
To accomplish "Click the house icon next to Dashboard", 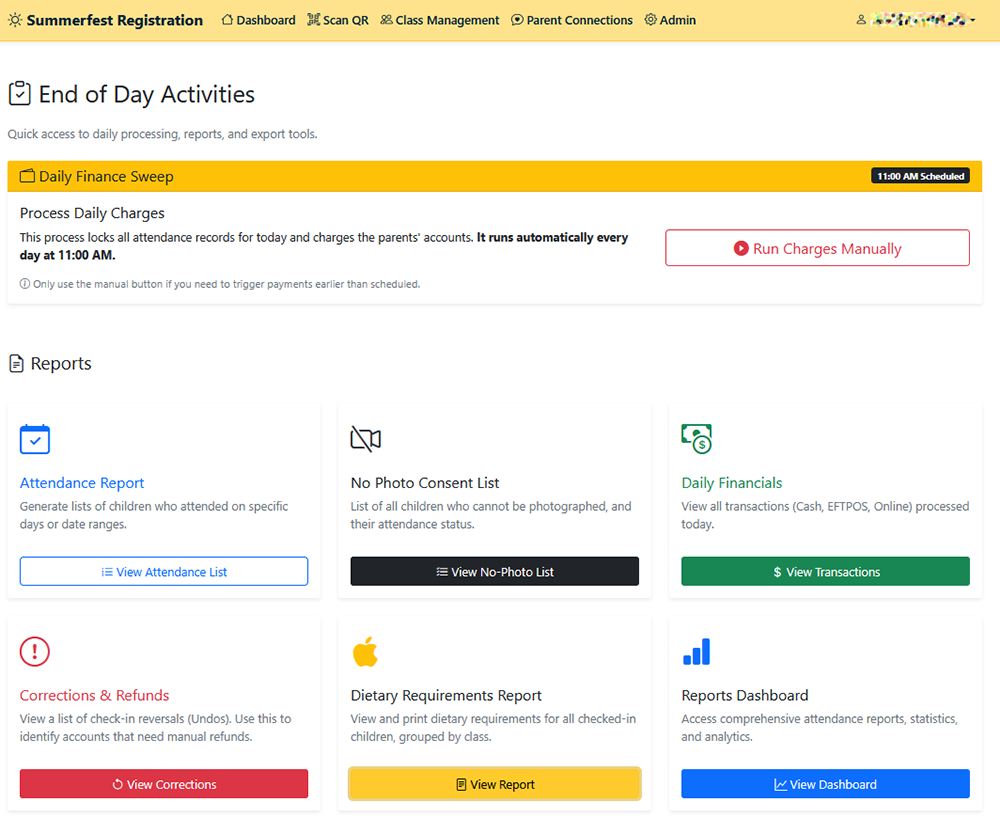I will pyautogui.click(x=227, y=20).
